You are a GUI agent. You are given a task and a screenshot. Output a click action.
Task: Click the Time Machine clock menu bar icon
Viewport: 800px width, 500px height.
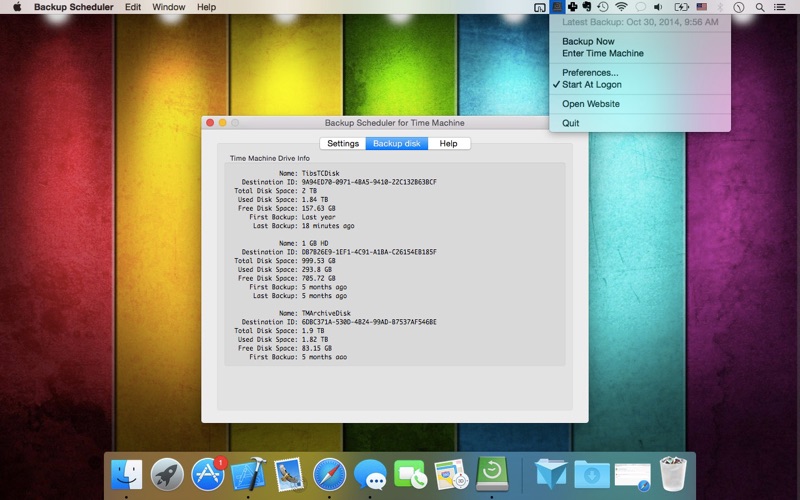coord(603,7)
